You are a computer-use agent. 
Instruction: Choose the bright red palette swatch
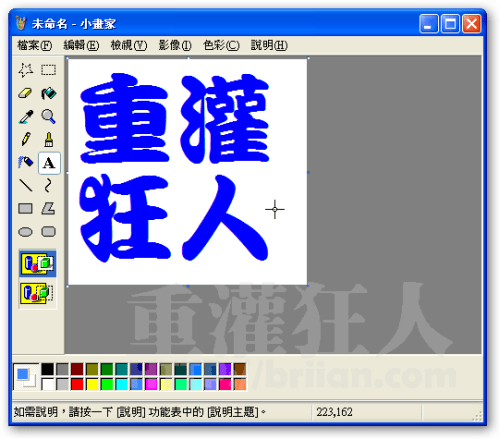[77, 384]
